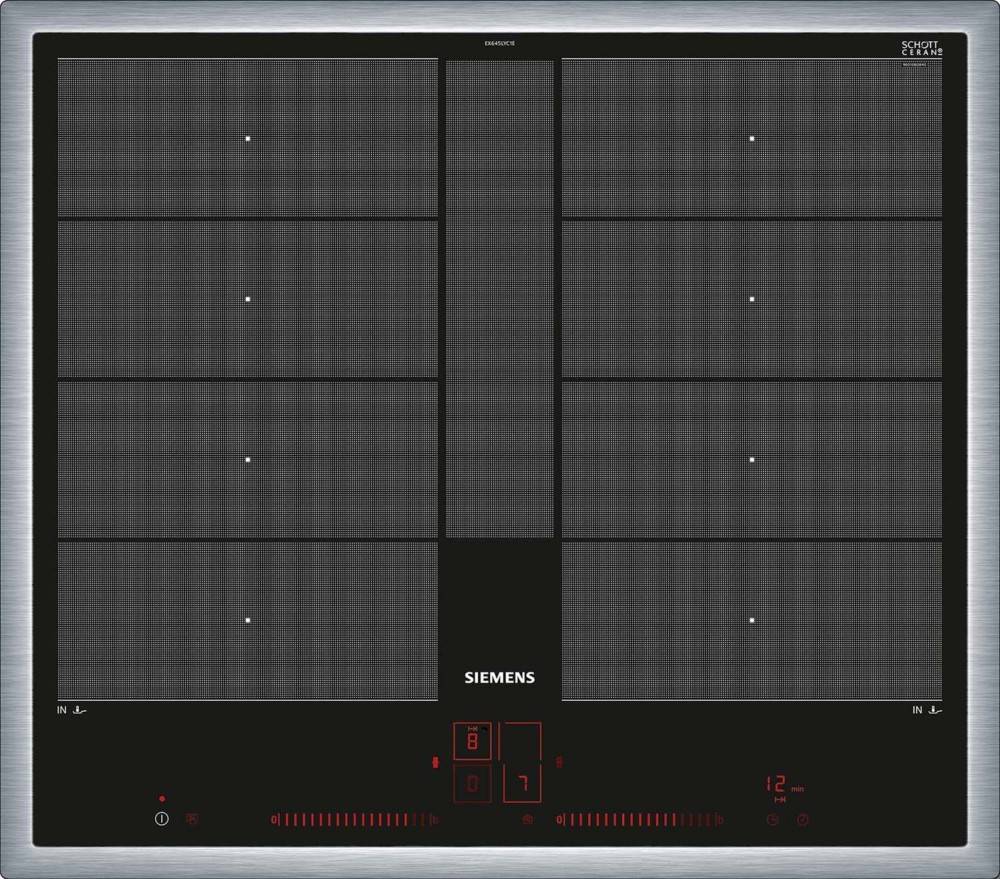Tap the boost 'b' on right slider
The image size is (1000, 879).
pos(719,820)
